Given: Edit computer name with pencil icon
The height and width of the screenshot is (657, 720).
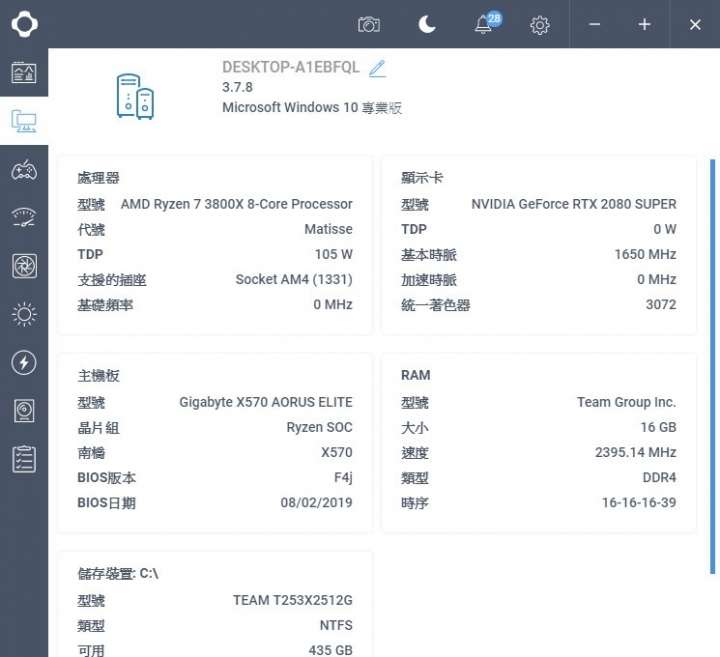Looking at the screenshot, I should (x=377, y=68).
